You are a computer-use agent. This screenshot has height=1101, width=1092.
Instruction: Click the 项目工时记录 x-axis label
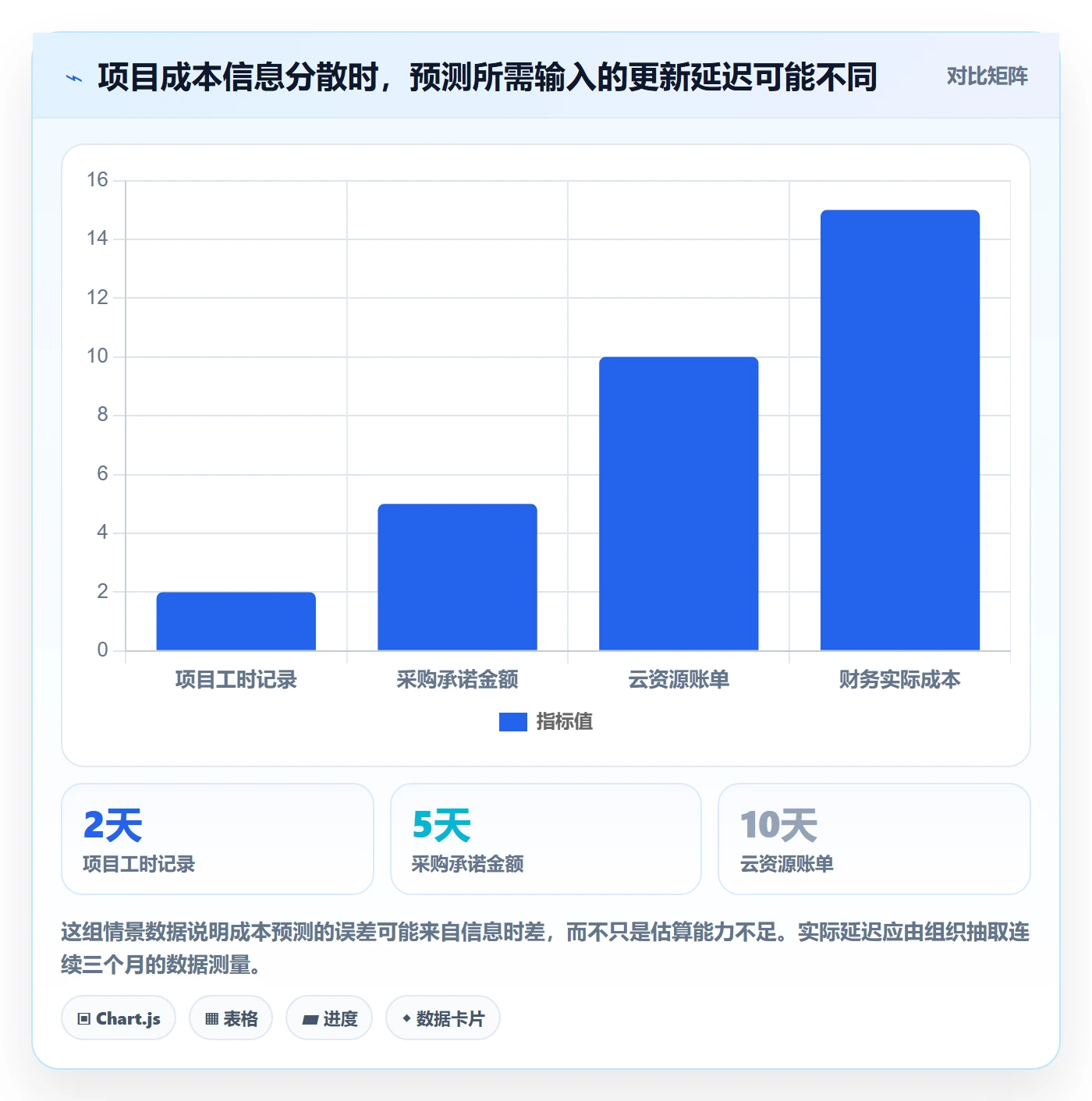[236, 680]
